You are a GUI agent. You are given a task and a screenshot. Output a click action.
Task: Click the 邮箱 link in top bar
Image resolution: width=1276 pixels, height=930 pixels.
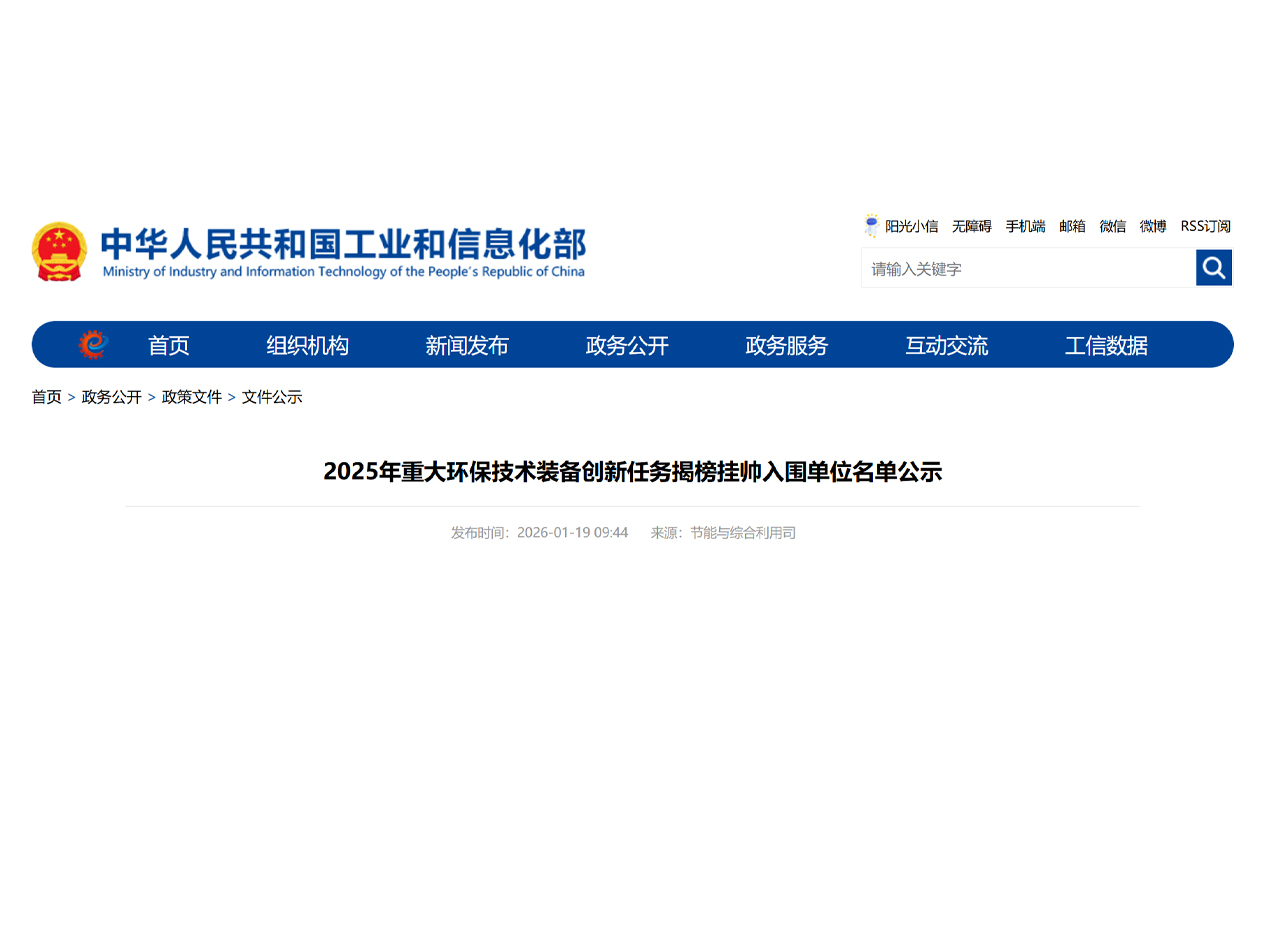point(1072,227)
